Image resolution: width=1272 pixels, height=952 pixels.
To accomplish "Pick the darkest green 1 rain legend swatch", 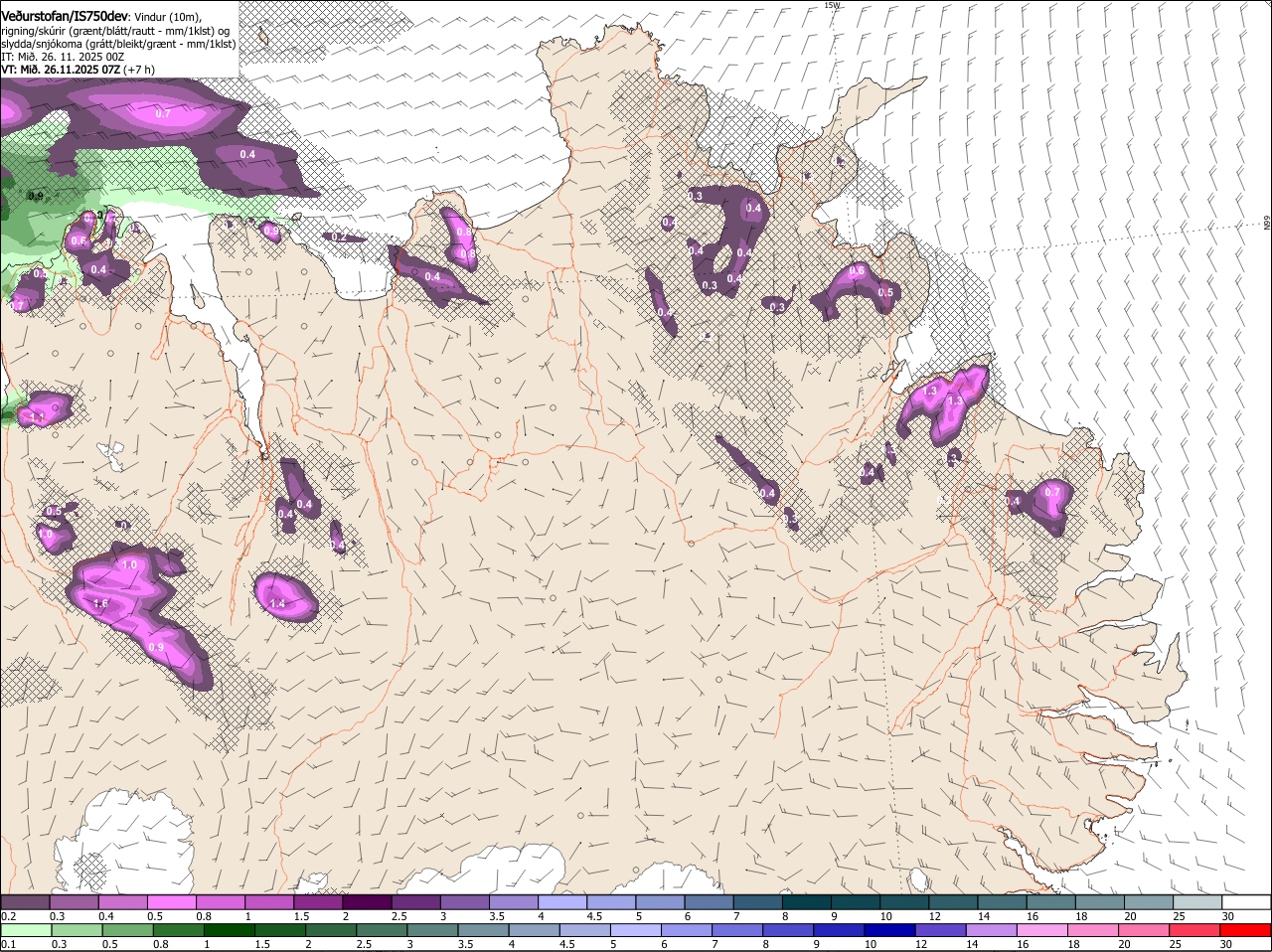I will click(228, 930).
